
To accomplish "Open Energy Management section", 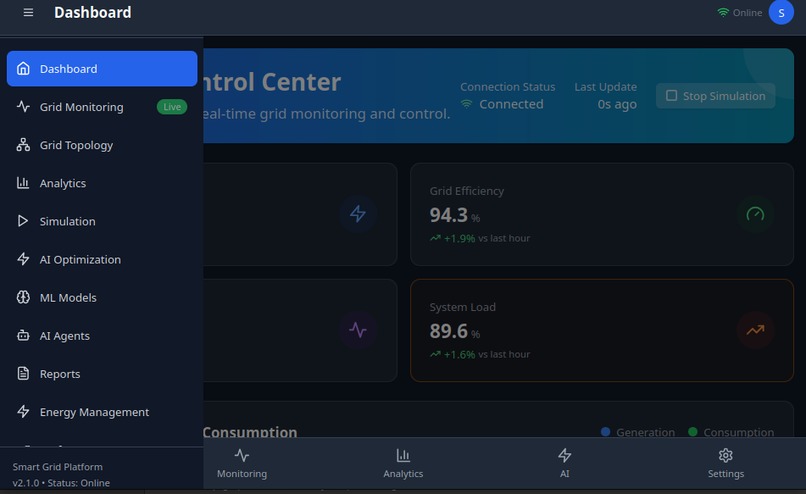I will point(102,411).
